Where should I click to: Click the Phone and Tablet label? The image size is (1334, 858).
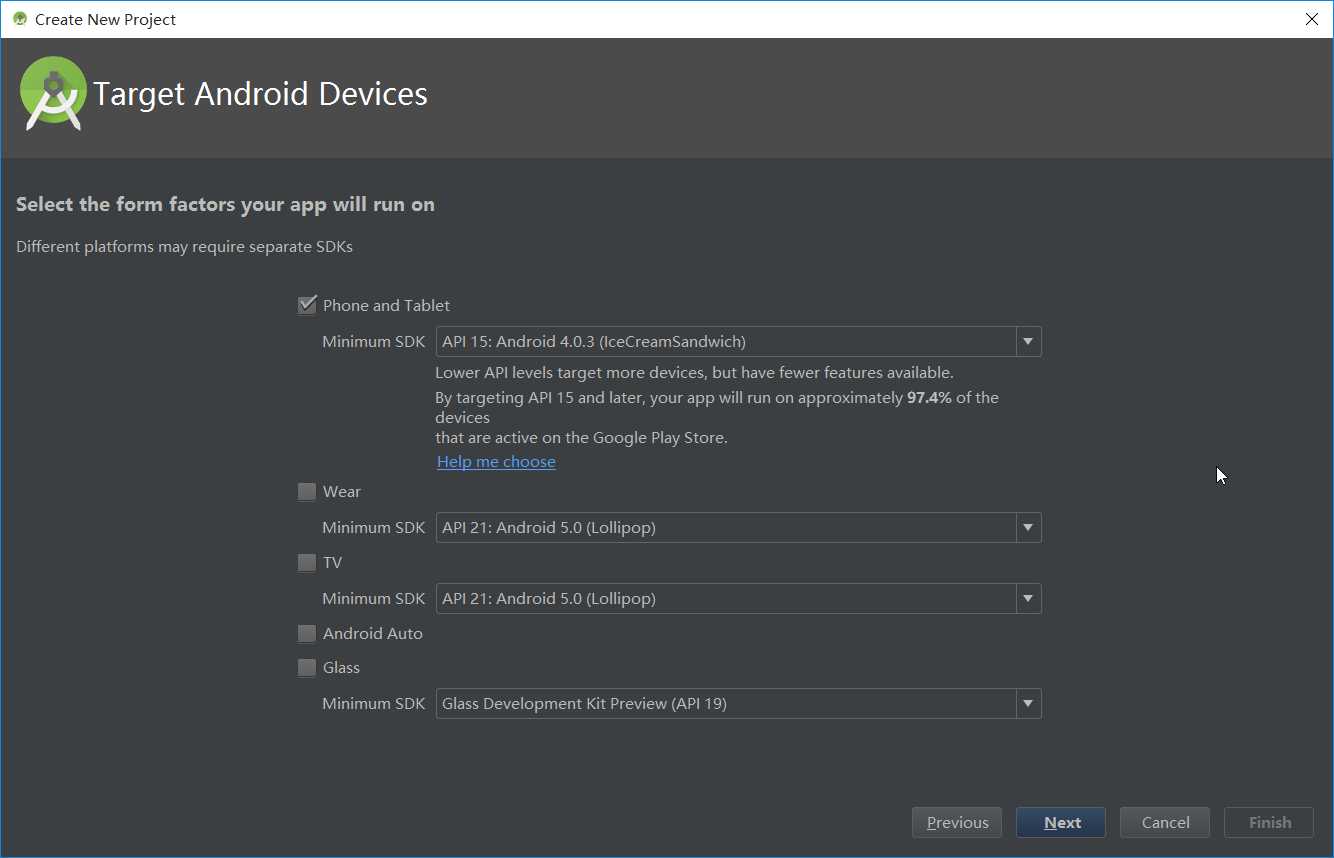coord(386,306)
